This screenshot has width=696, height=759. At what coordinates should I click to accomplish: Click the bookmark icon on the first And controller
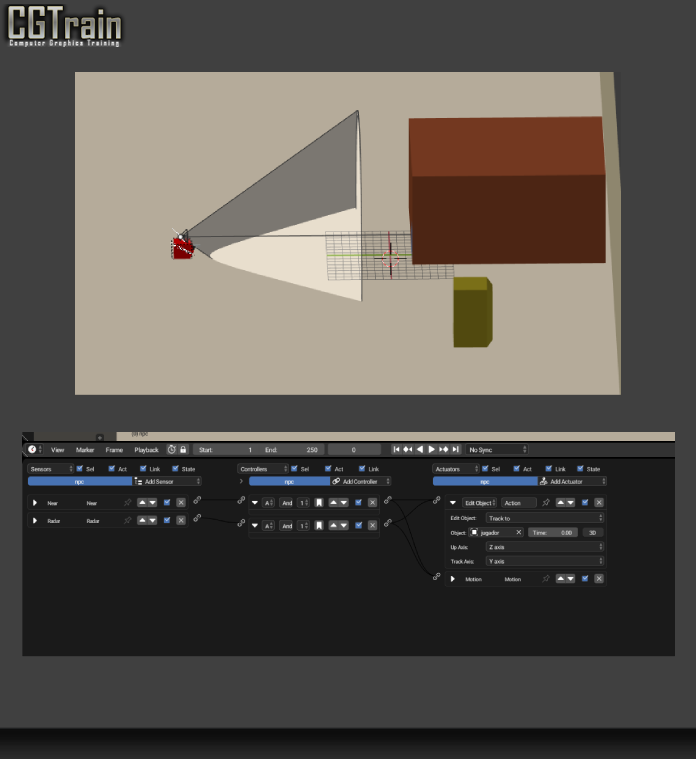pyautogui.click(x=319, y=503)
